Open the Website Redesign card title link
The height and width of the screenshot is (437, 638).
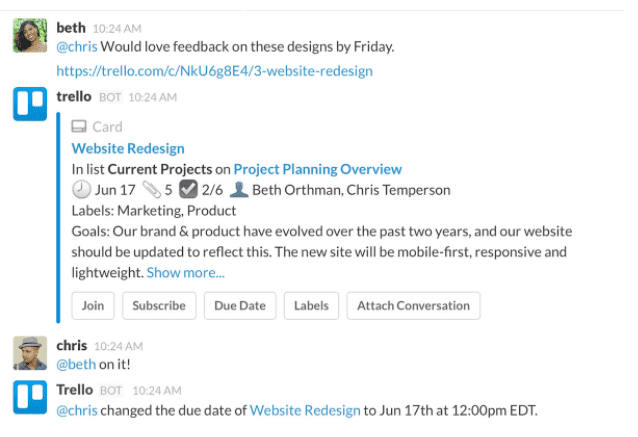pos(128,148)
